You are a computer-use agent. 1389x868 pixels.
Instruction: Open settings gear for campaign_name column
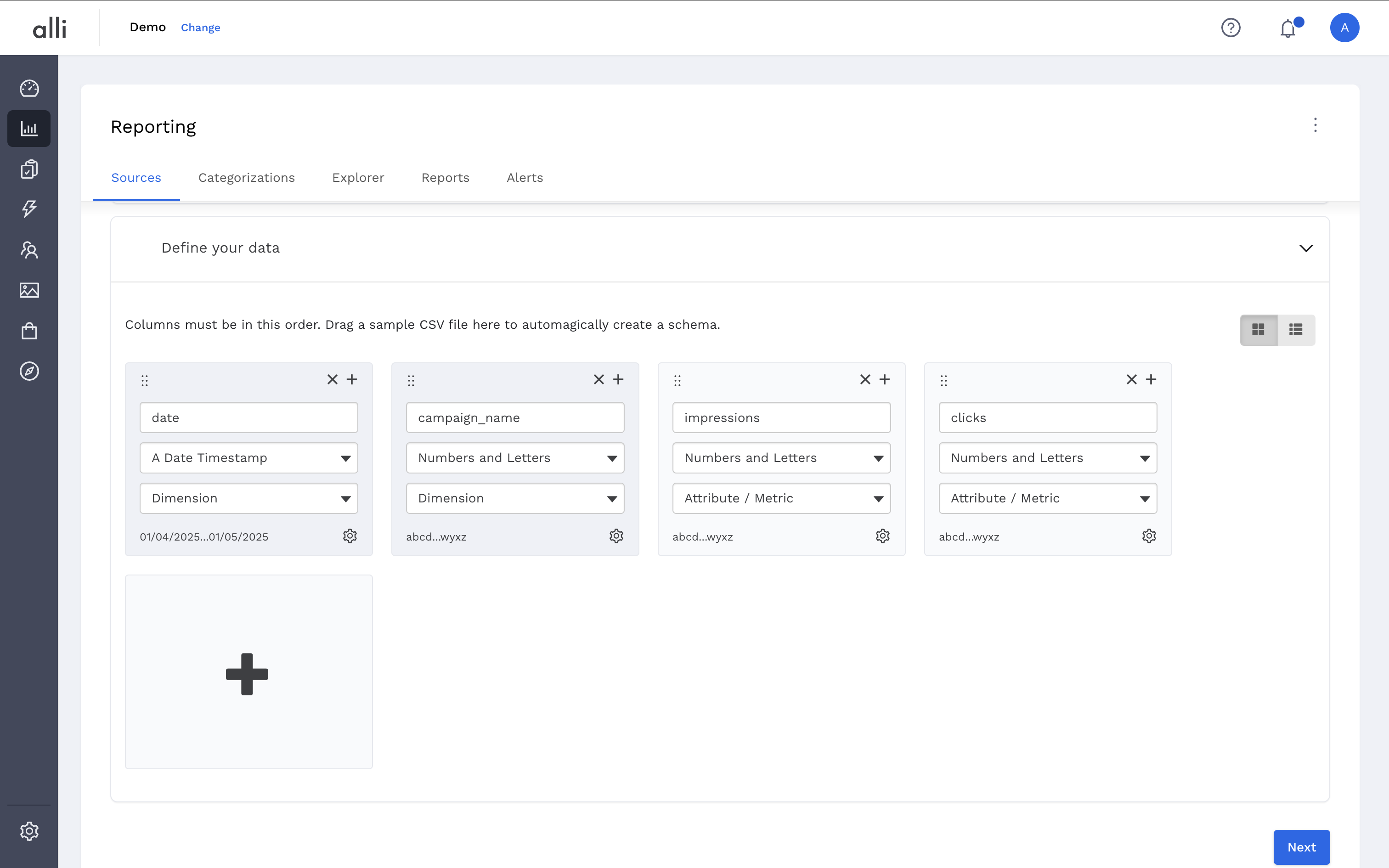point(616,536)
